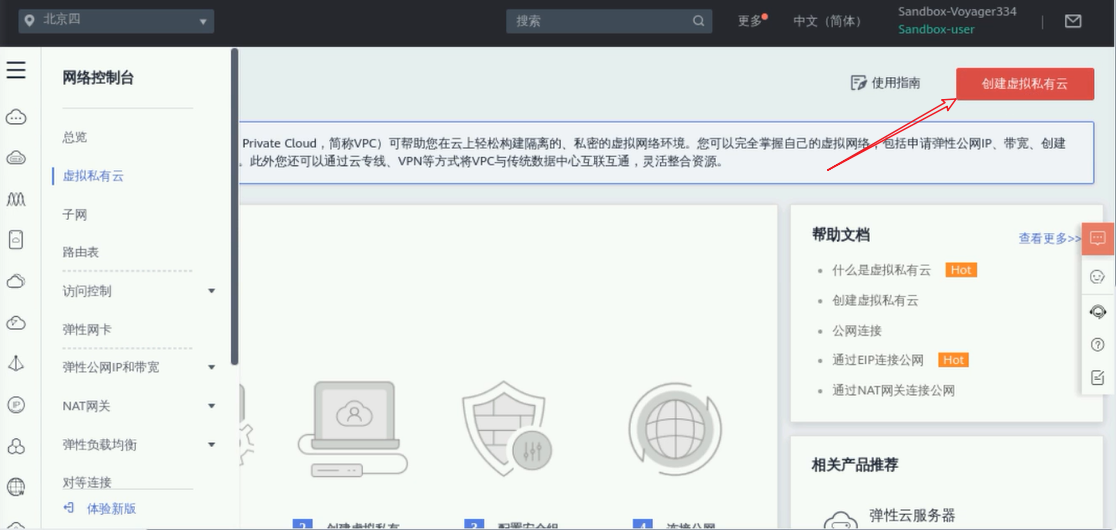The image size is (1116, 530).
Task: Click the stacked clouds icon in the left sidebar
Action: 16,282
